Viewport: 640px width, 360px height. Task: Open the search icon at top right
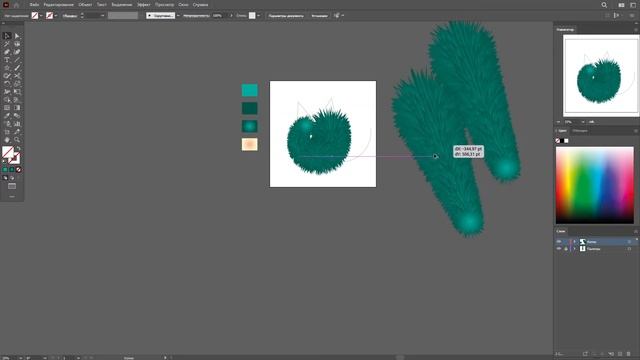604,5
